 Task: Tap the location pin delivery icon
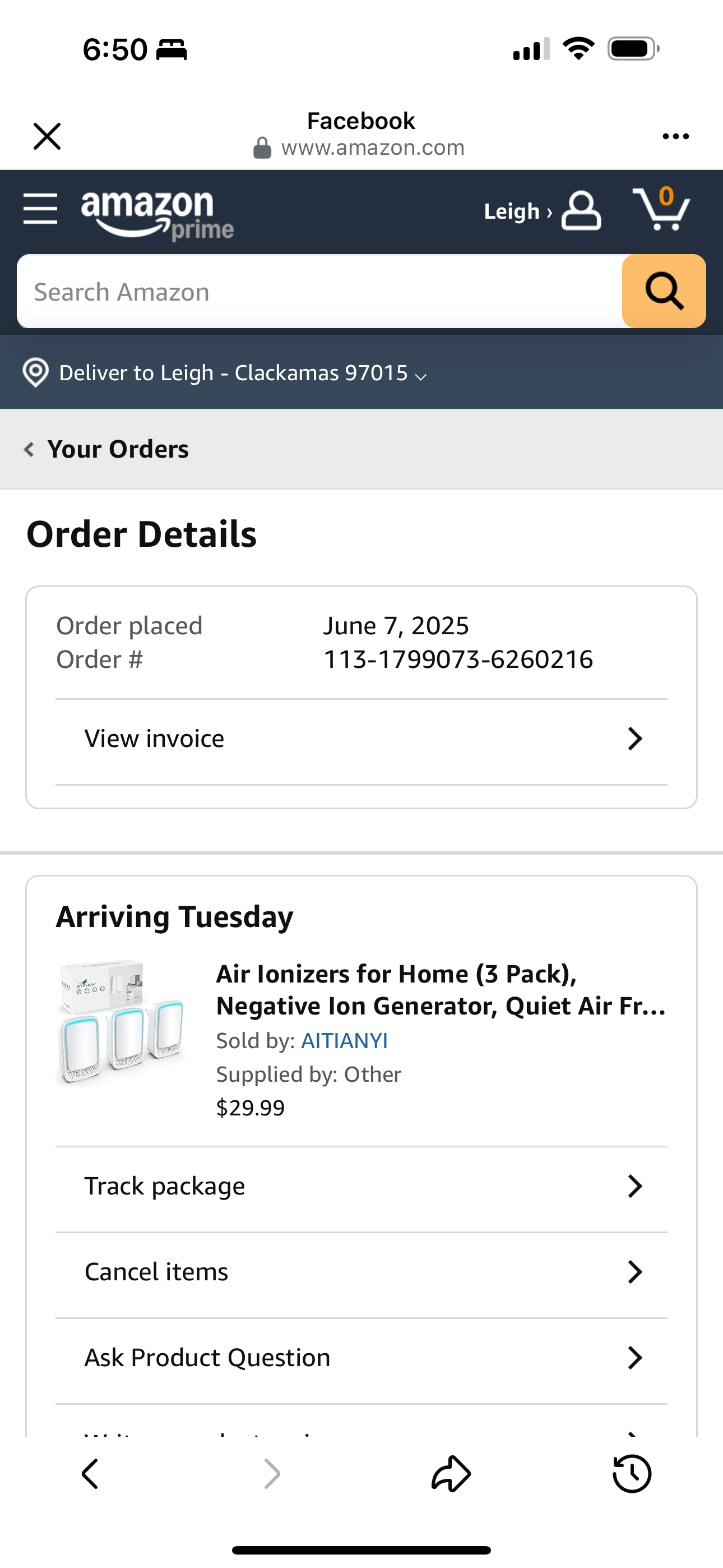[35, 372]
